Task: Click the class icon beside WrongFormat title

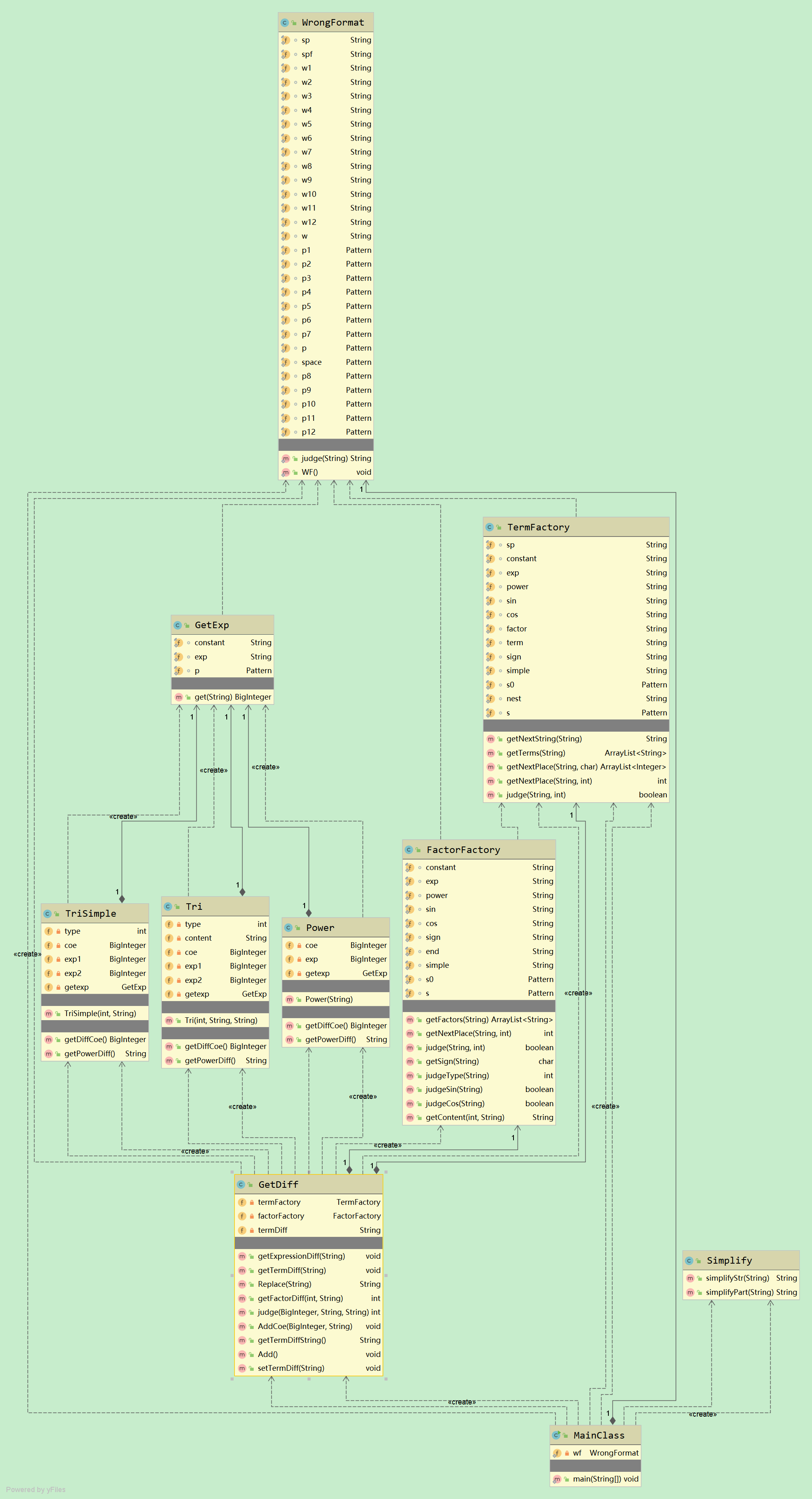Action: click(284, 23)
